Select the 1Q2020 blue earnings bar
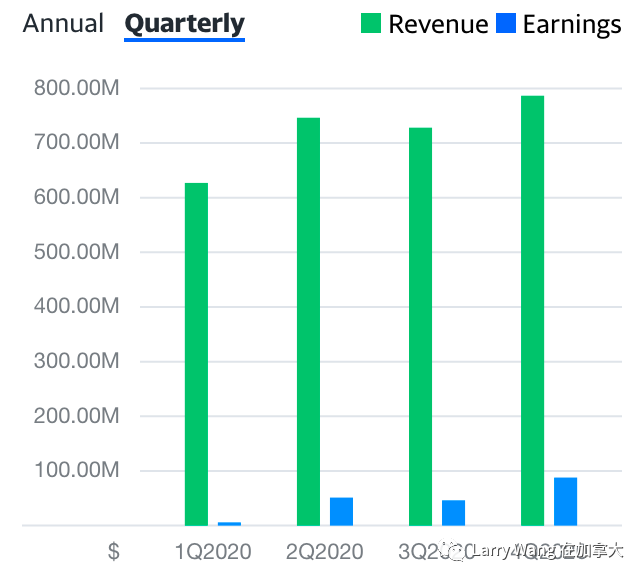Image resolution: width=644 pixels, height=580 pixels. tap(229, 524)
